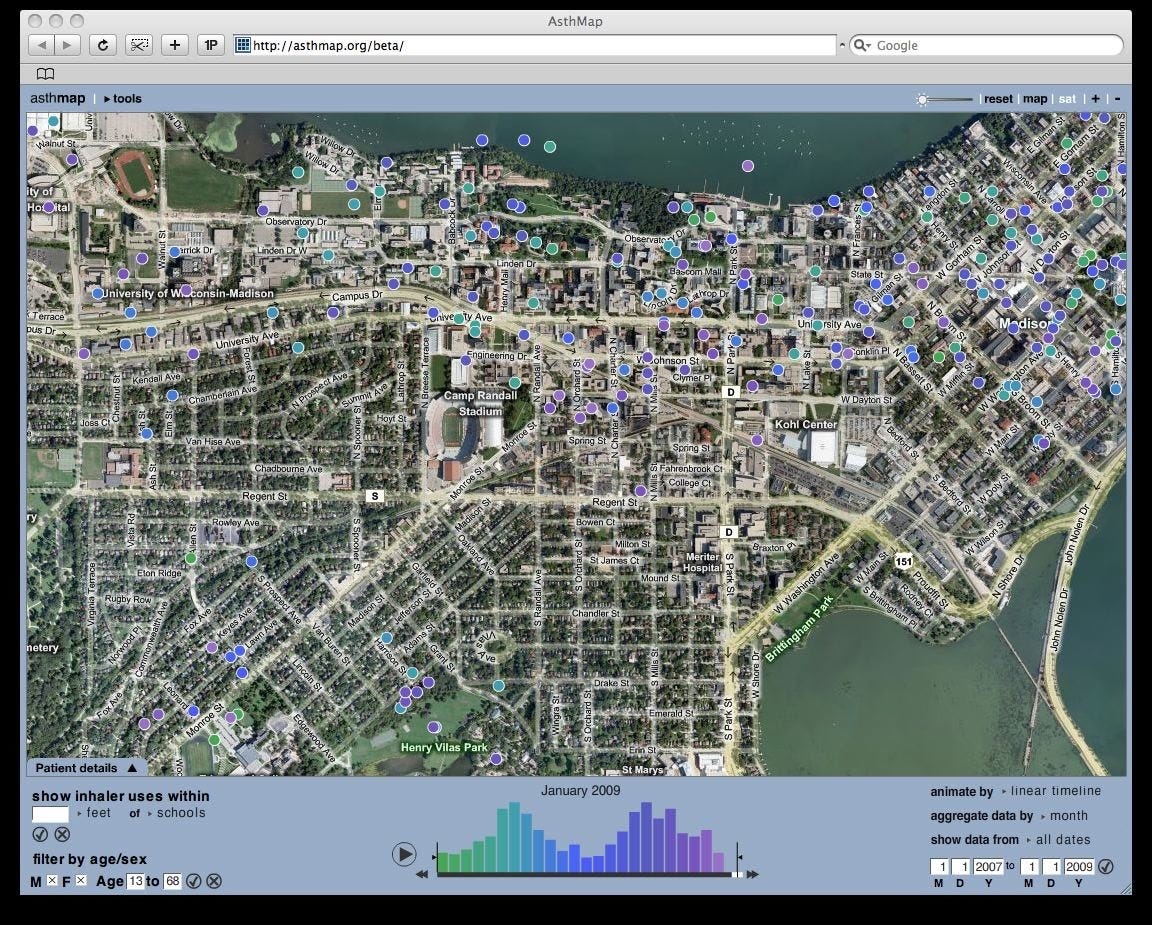Cancel the inhaler distance filter
The width and height of the screenshot is (1152, 925).
pos(62,834)
